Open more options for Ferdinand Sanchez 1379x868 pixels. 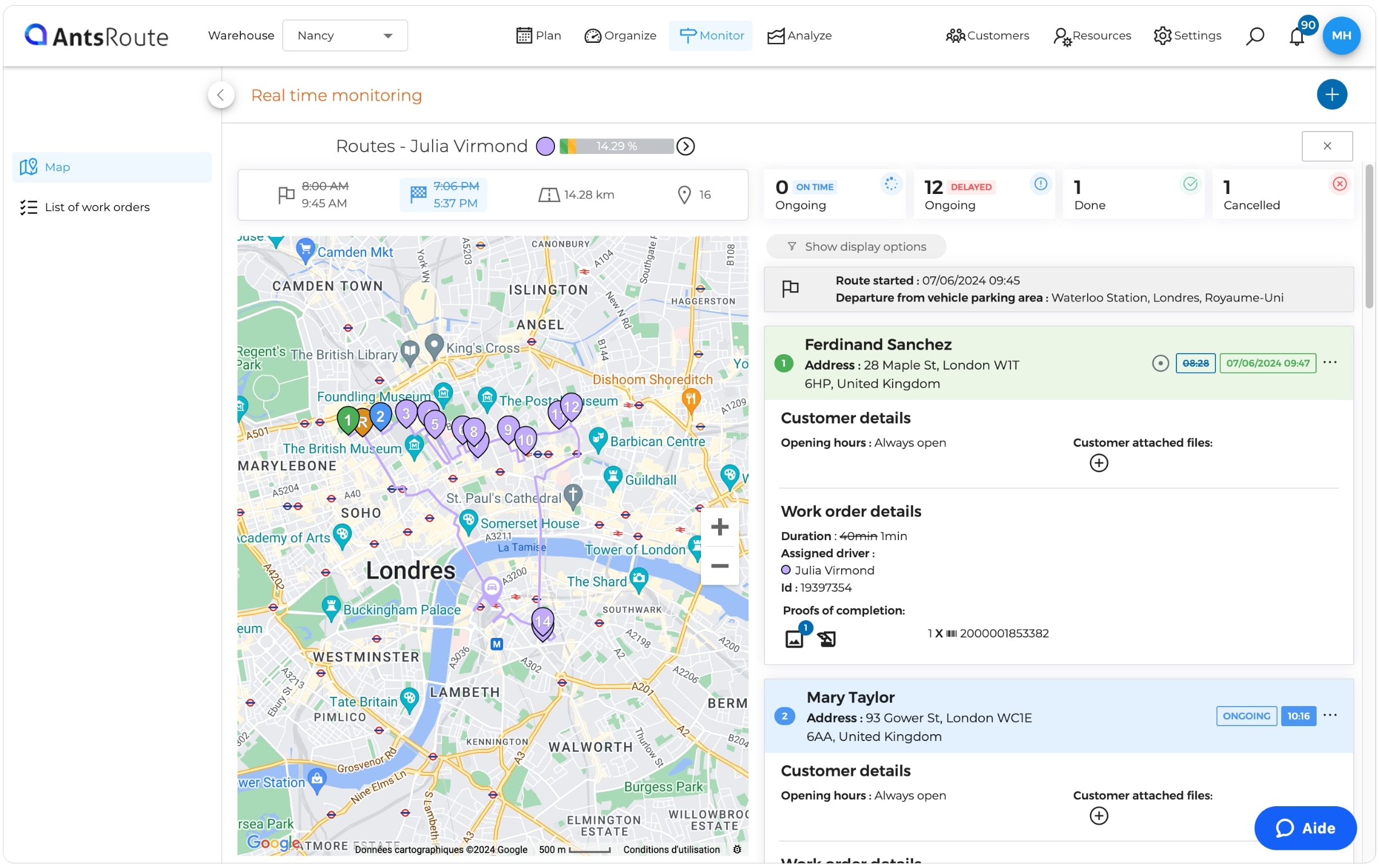[1330, 362]
